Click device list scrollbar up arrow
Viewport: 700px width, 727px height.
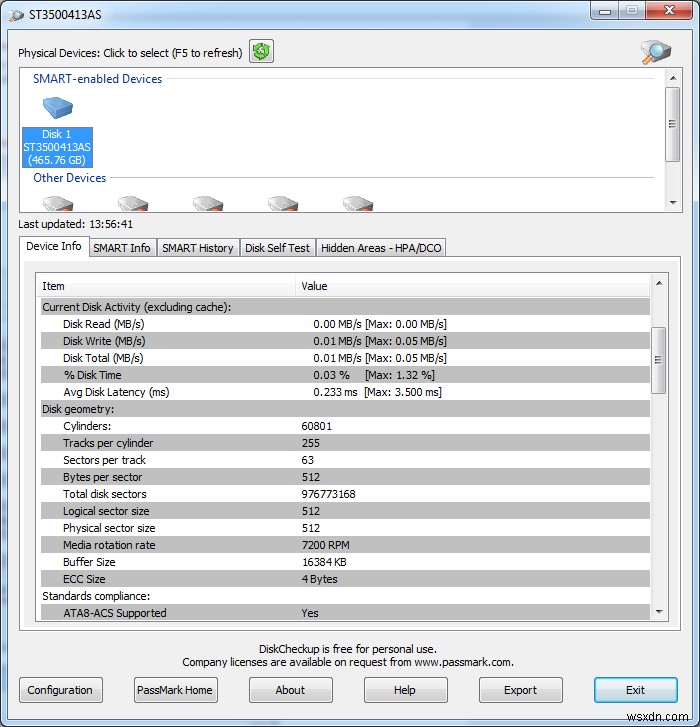click(x=673, y=78)
